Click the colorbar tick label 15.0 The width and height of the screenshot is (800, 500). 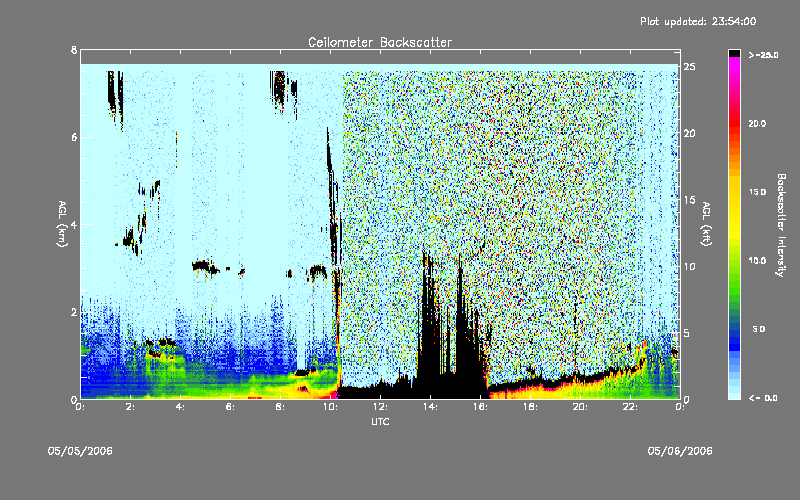pyautogui.click(x=757, y=192)
